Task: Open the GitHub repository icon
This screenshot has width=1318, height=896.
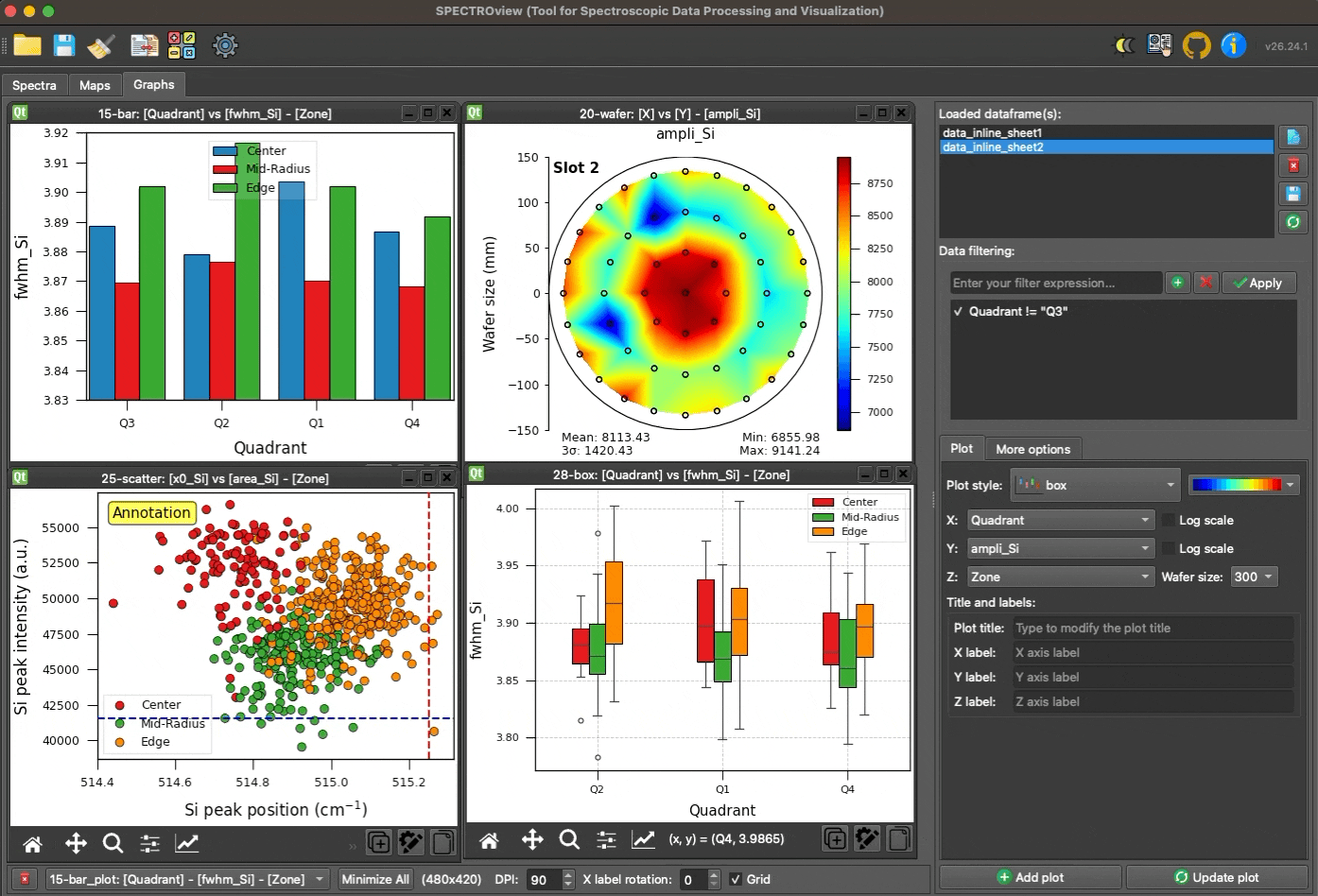Action: [x=1196, y=44]
